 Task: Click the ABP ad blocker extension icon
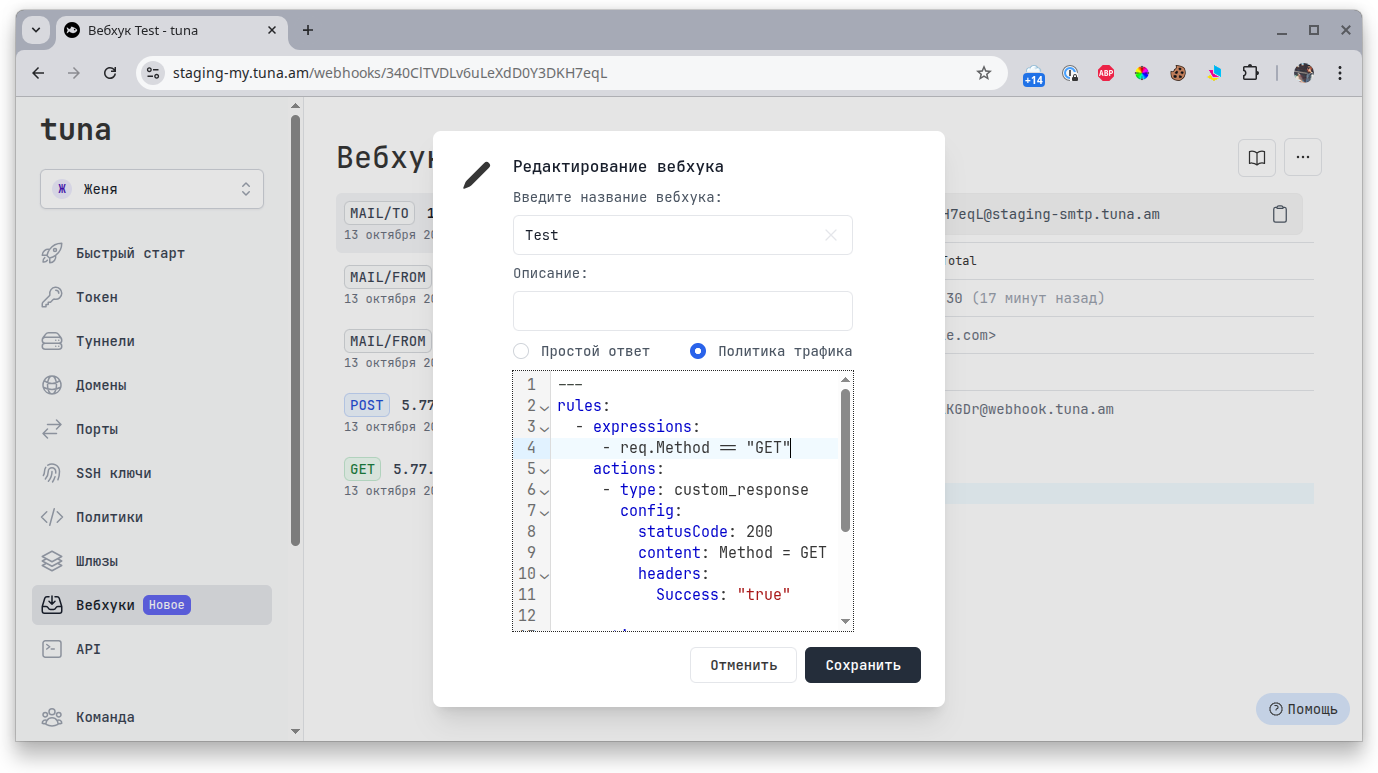pos(1105,73)
